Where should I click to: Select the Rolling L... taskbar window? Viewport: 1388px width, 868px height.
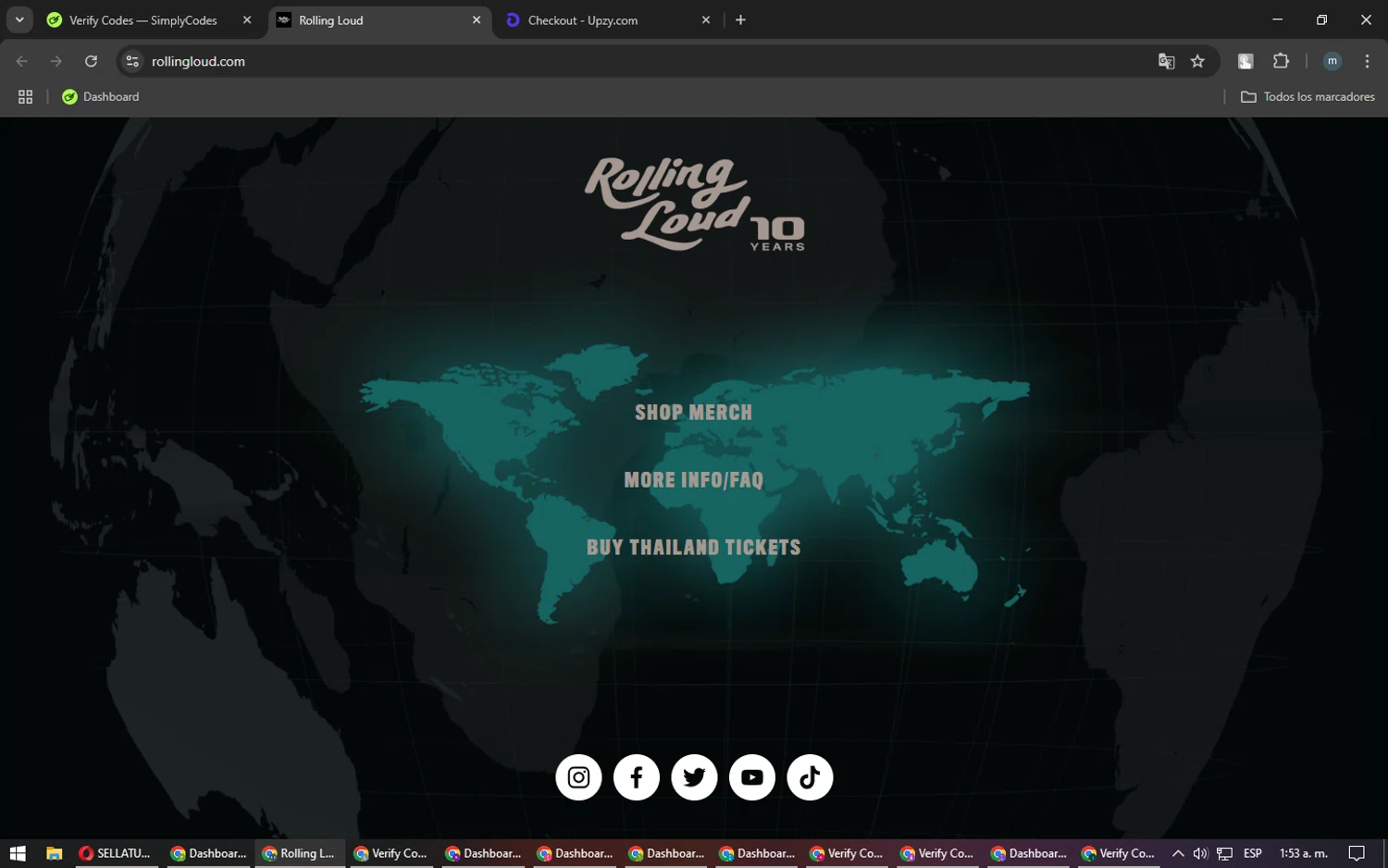click(299, 853)
